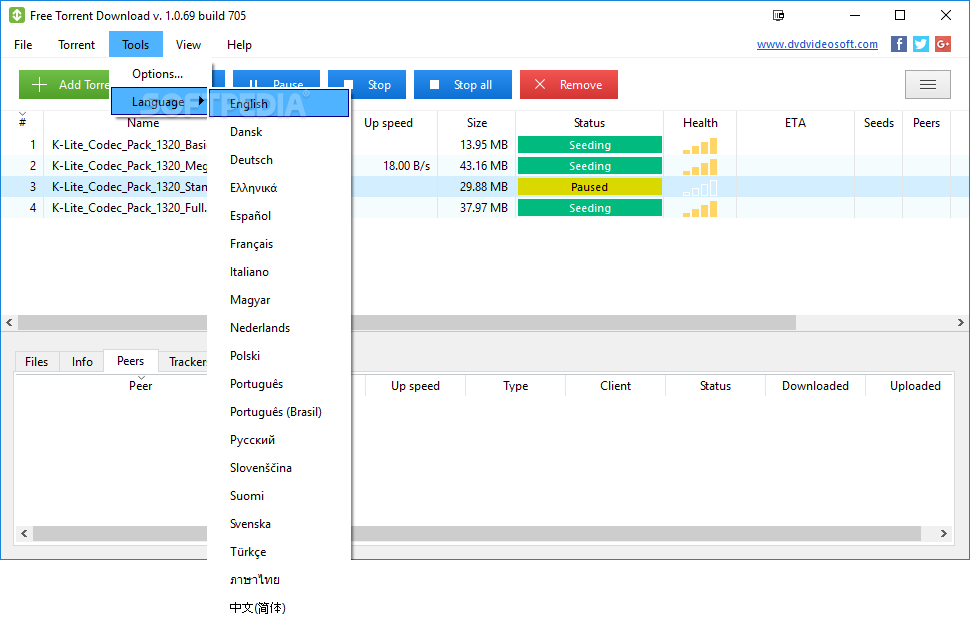Open the Google Plus icon link

coord(943,44)
